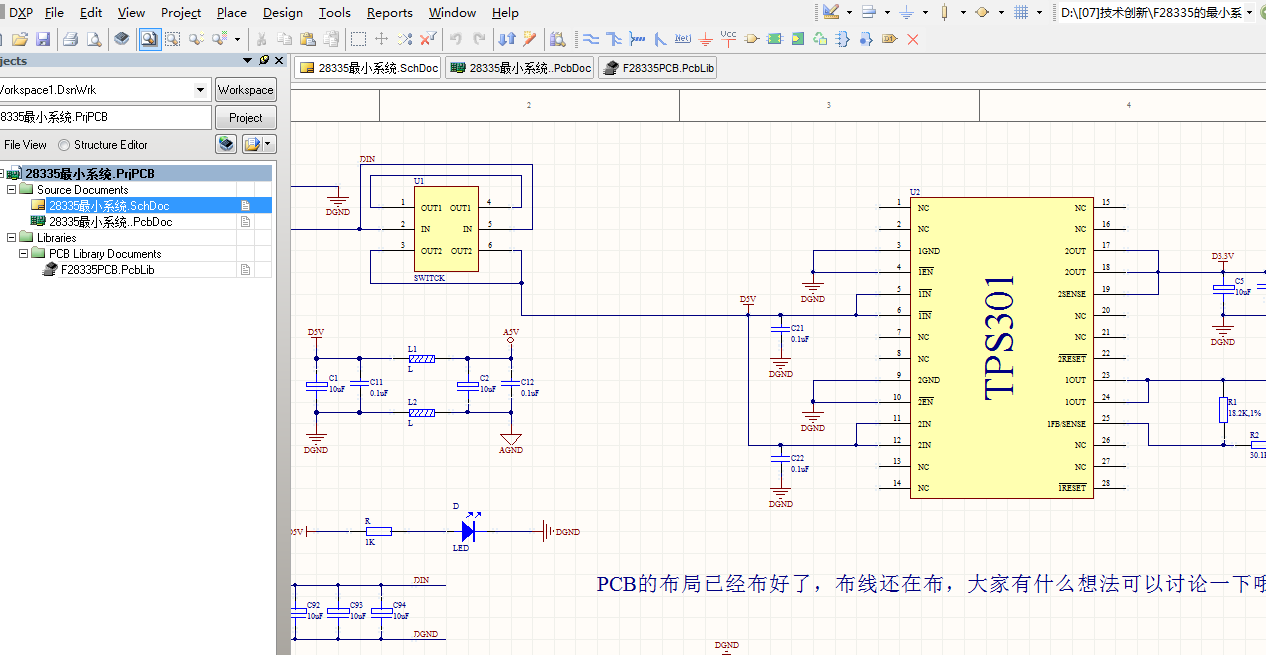Viewport: 1266px width, 655px height.
Task: Select F28335PCB.PcbLib in project tree
Action: (107, 270)
